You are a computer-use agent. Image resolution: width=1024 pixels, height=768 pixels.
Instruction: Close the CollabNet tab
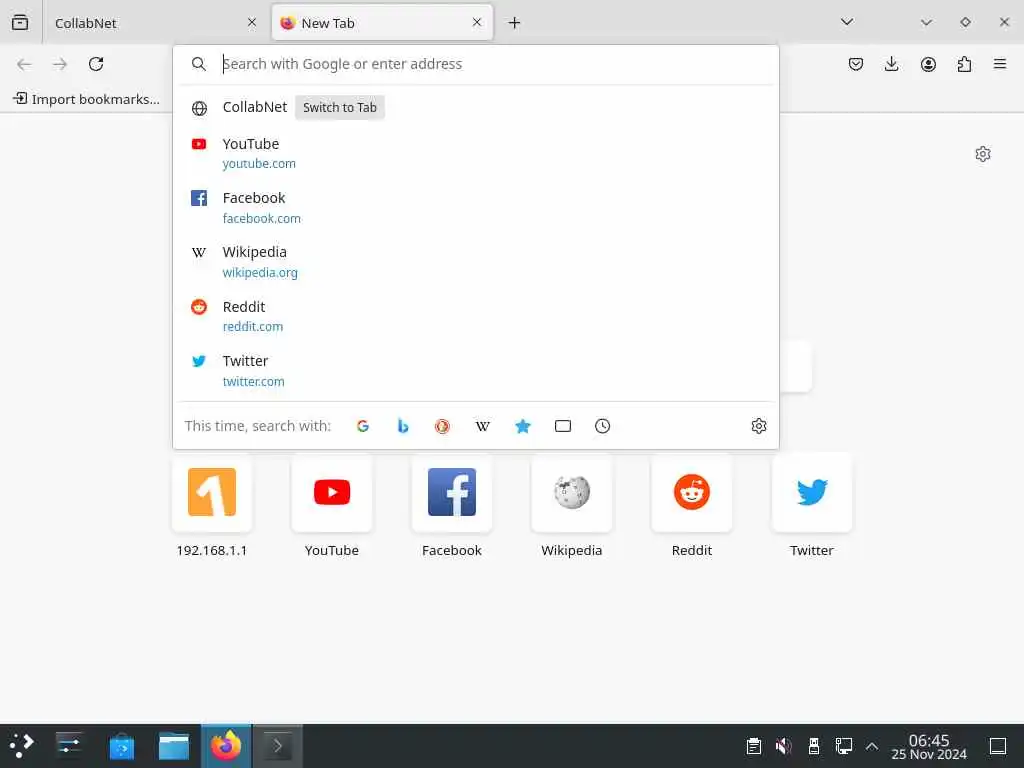251,22
